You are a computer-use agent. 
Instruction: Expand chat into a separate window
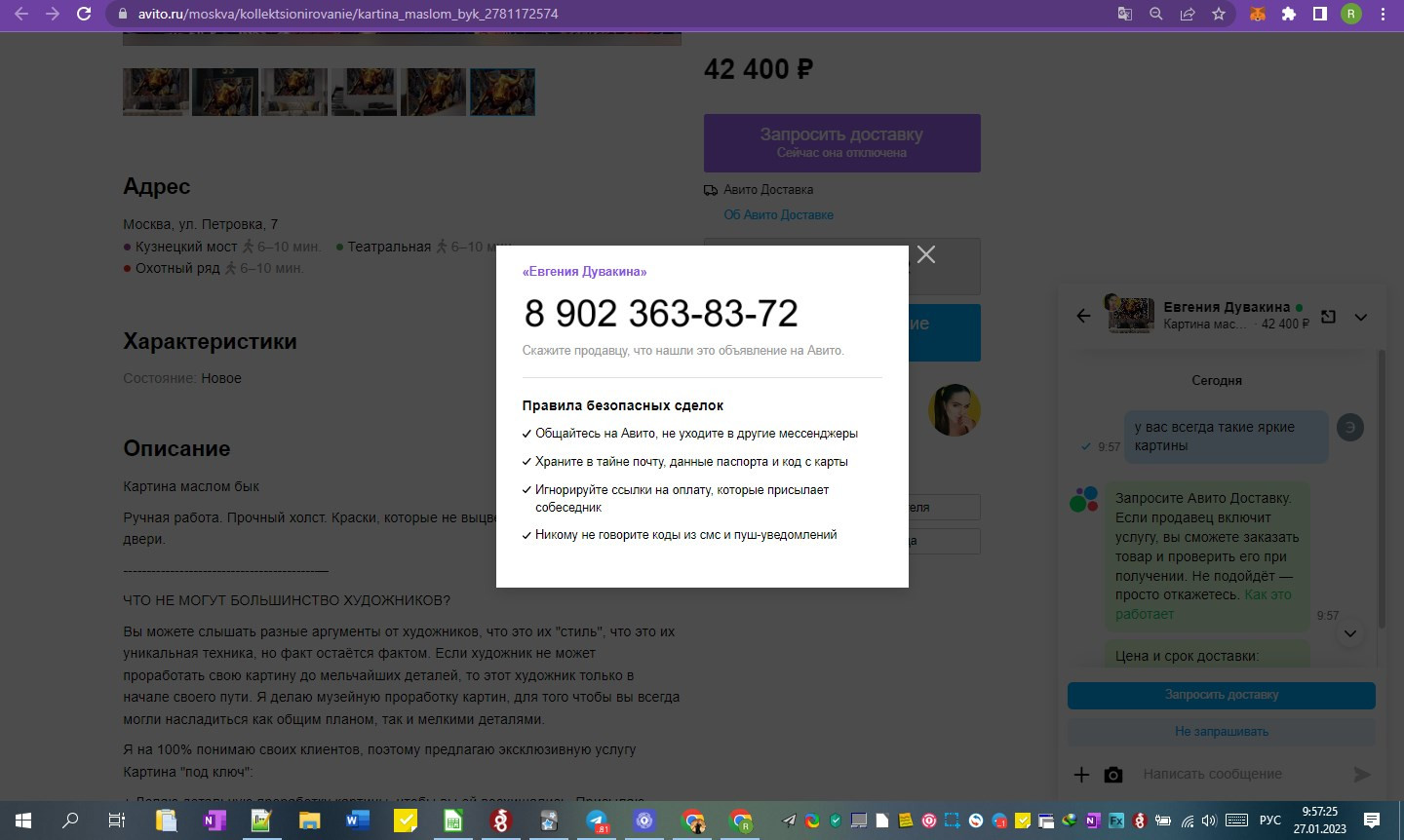[1328, 317]
